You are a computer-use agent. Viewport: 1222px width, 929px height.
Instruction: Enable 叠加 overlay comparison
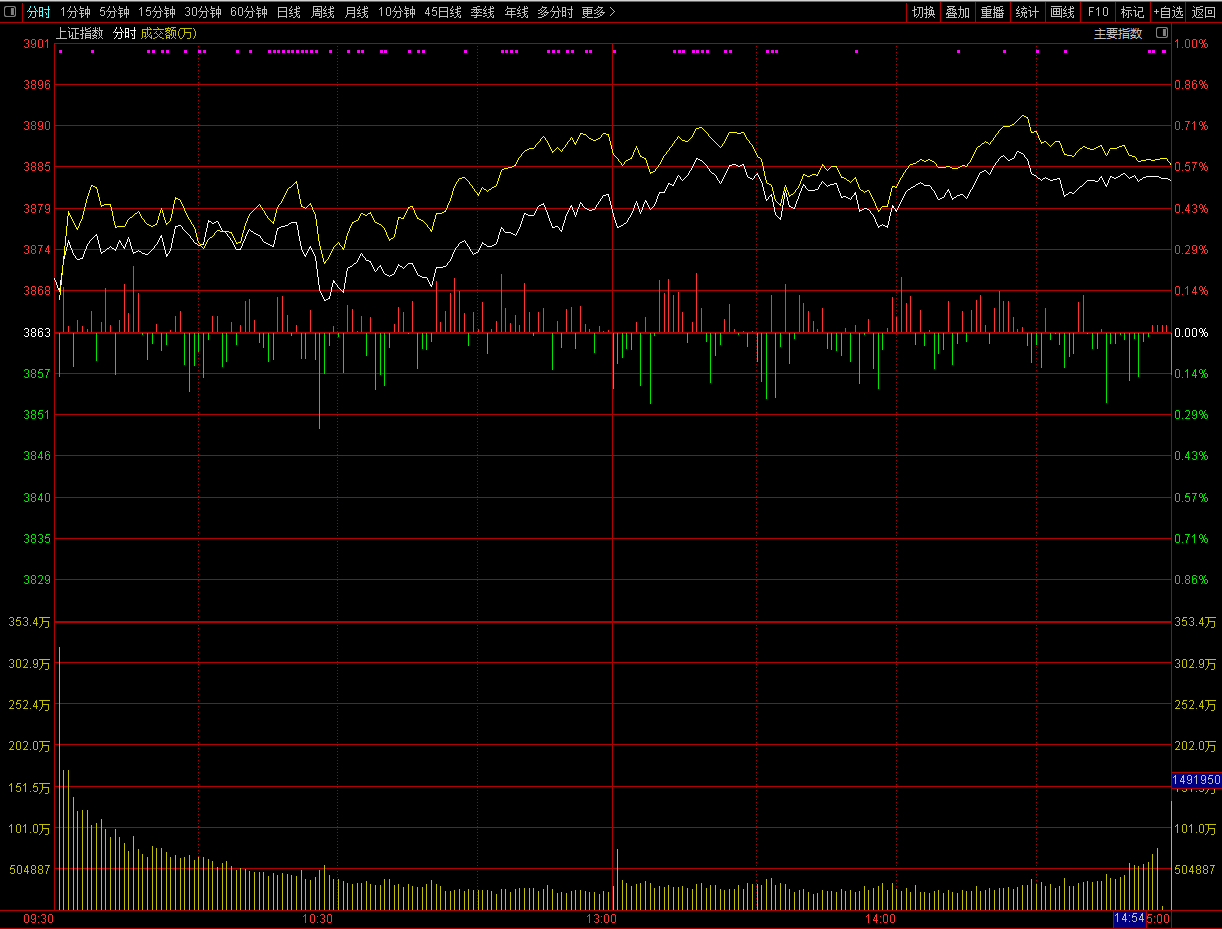coord(957,12)
